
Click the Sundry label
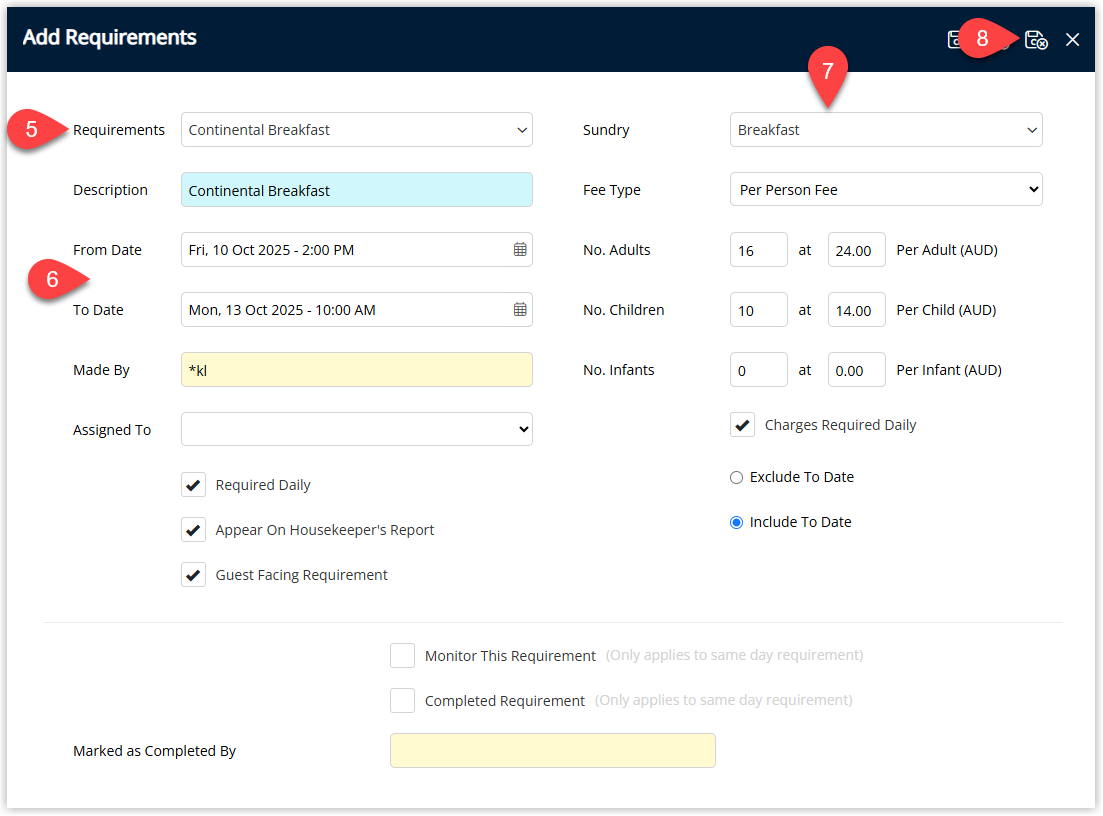pyautogui.click(x=606, y=130)
